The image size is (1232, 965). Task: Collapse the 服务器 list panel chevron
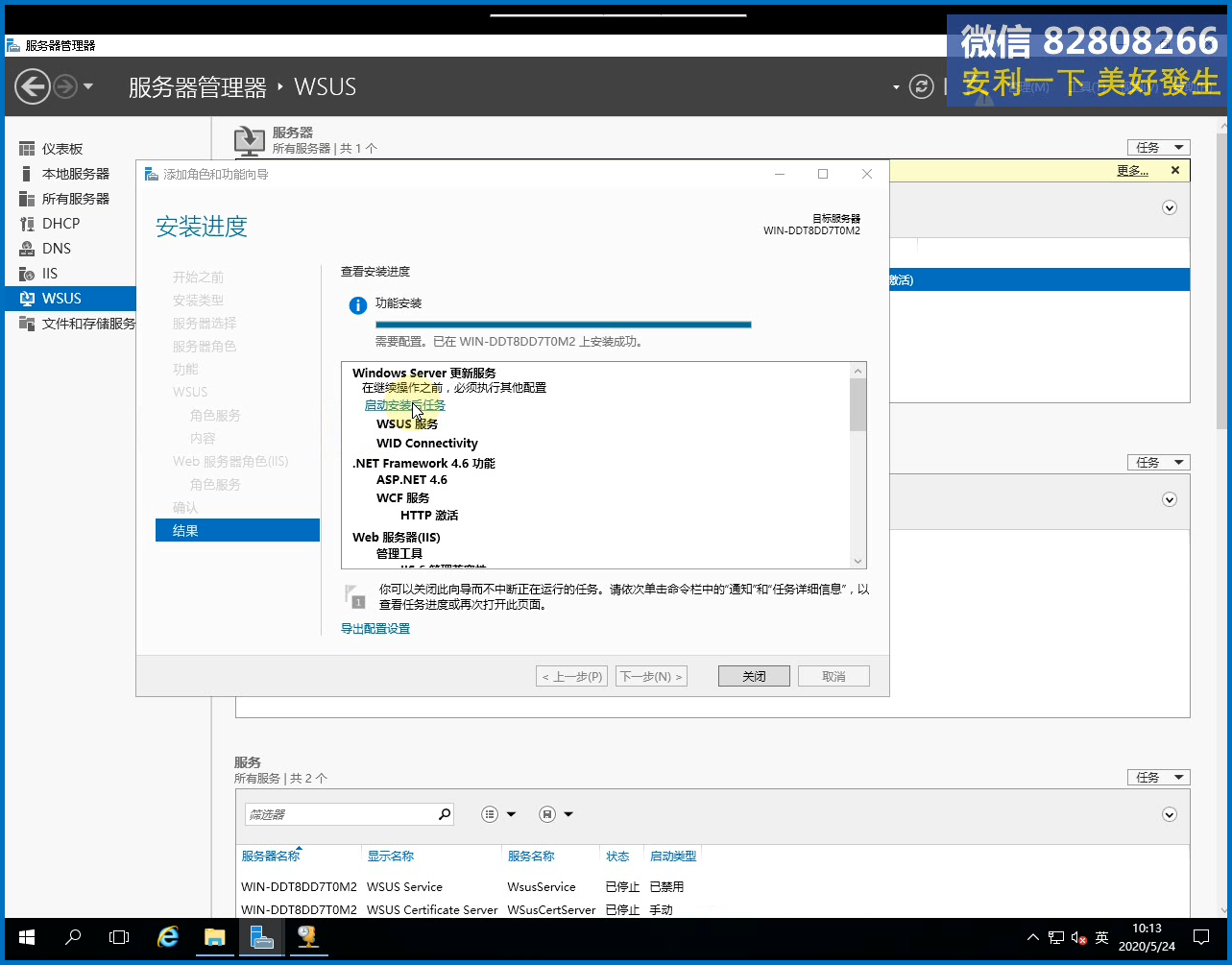pos(1170,207)
